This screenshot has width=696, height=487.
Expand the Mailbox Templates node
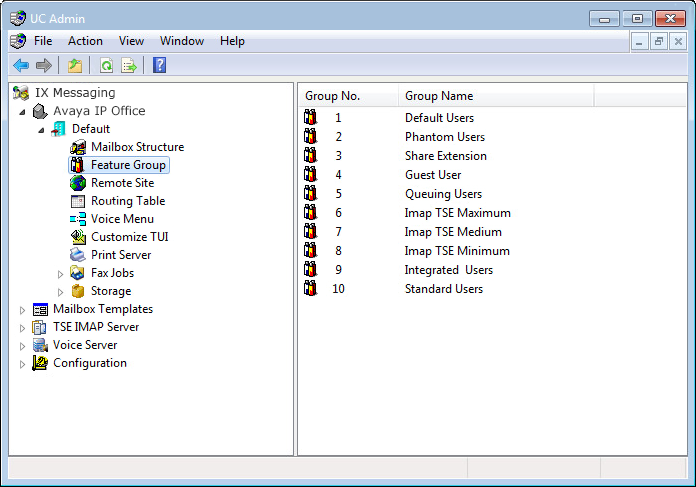[x=22, y=310]
